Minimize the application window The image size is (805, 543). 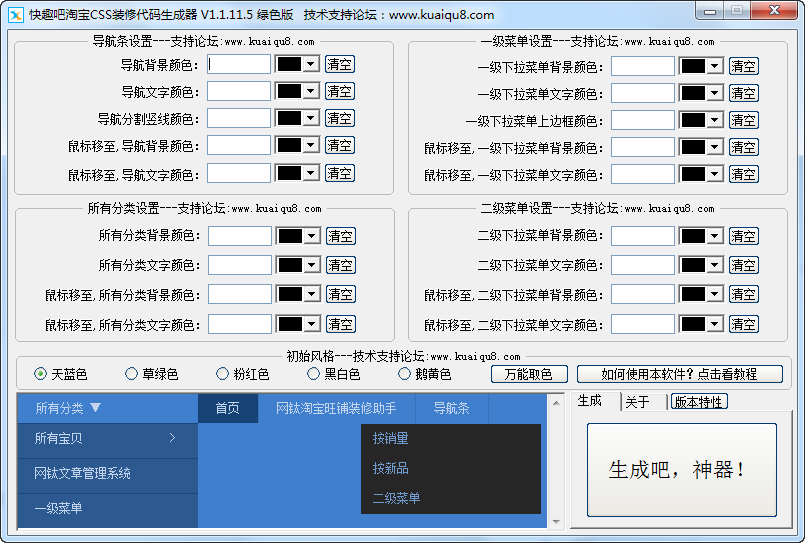pos(710,11)
